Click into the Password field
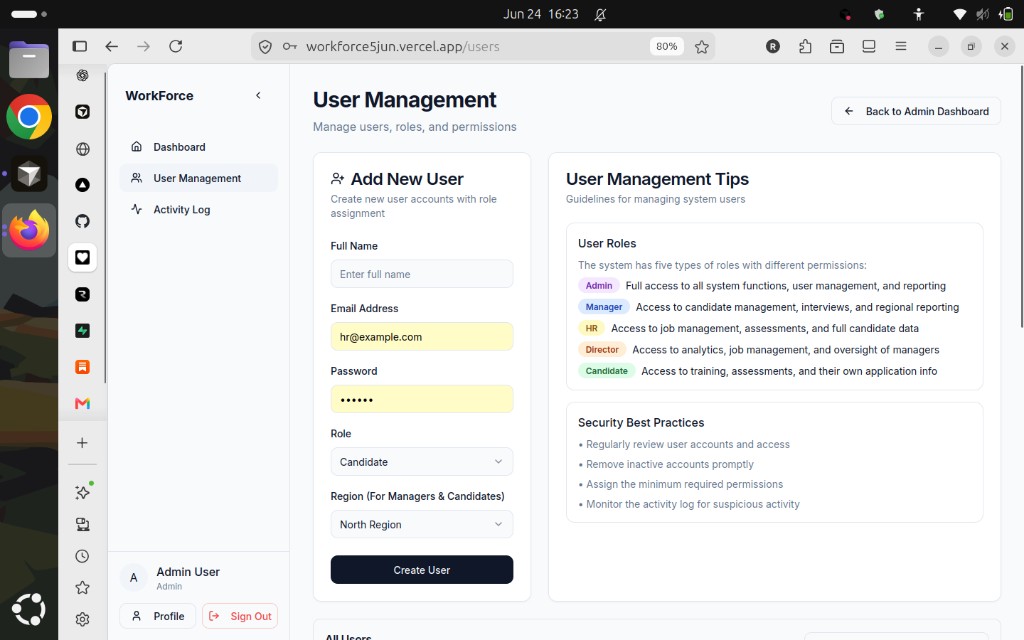 coord(422,400)
